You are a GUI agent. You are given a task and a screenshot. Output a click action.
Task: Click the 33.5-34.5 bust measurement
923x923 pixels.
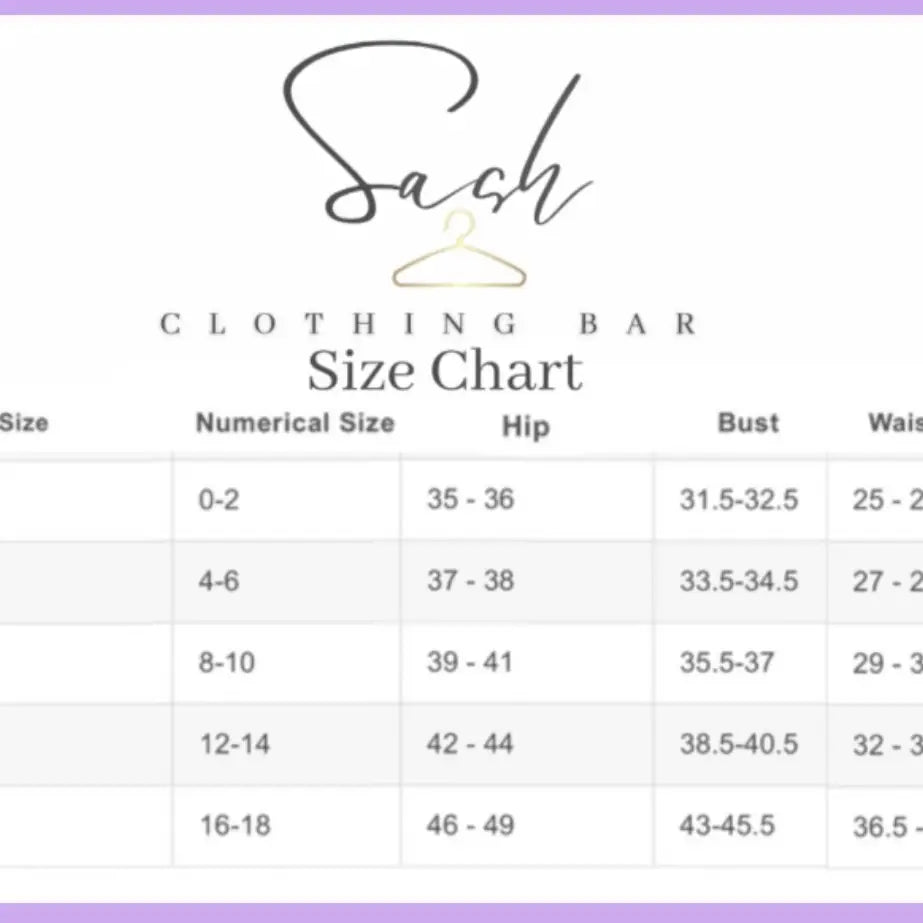tap(739, 581)
